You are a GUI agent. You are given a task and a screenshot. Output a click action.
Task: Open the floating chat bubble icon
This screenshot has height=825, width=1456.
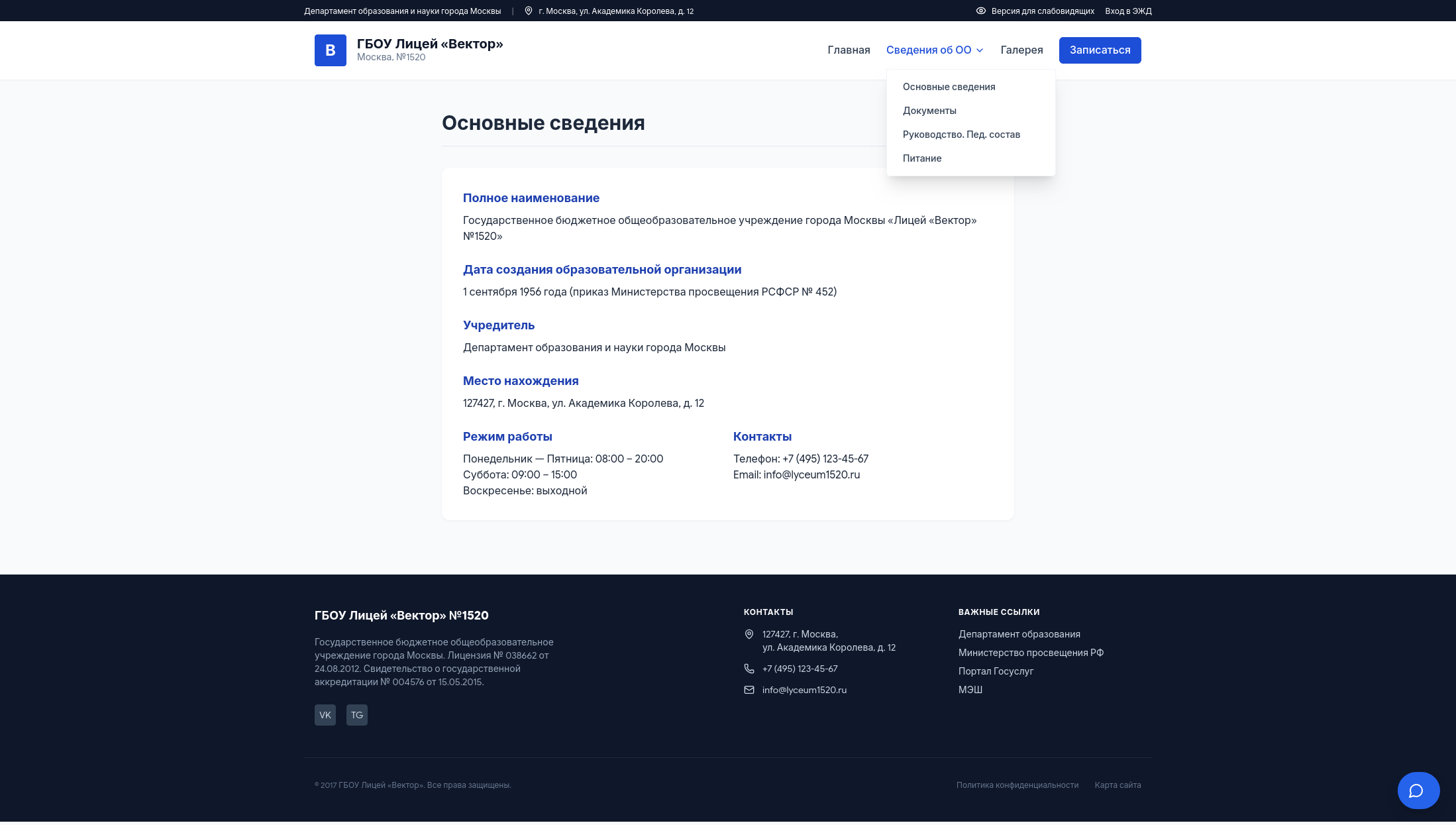point(1418,790)
